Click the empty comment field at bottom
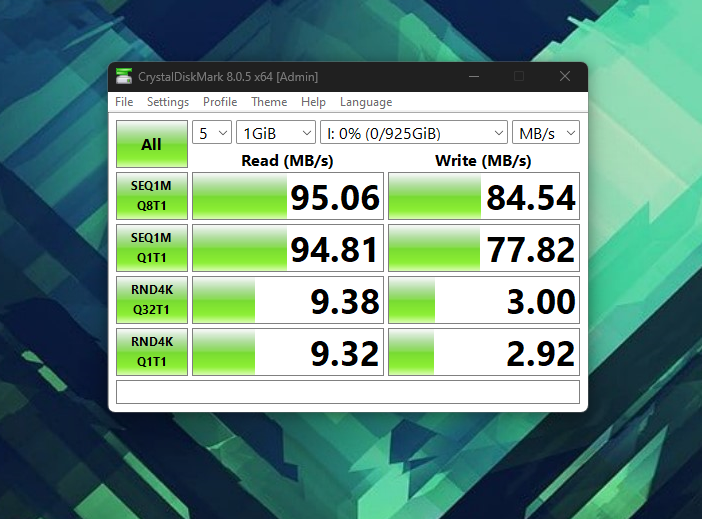 pos(348,392)
